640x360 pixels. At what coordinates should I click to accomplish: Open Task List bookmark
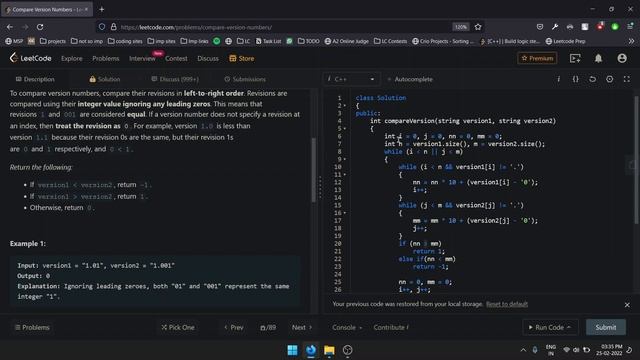pyautogui.click(x=268, y=41)
